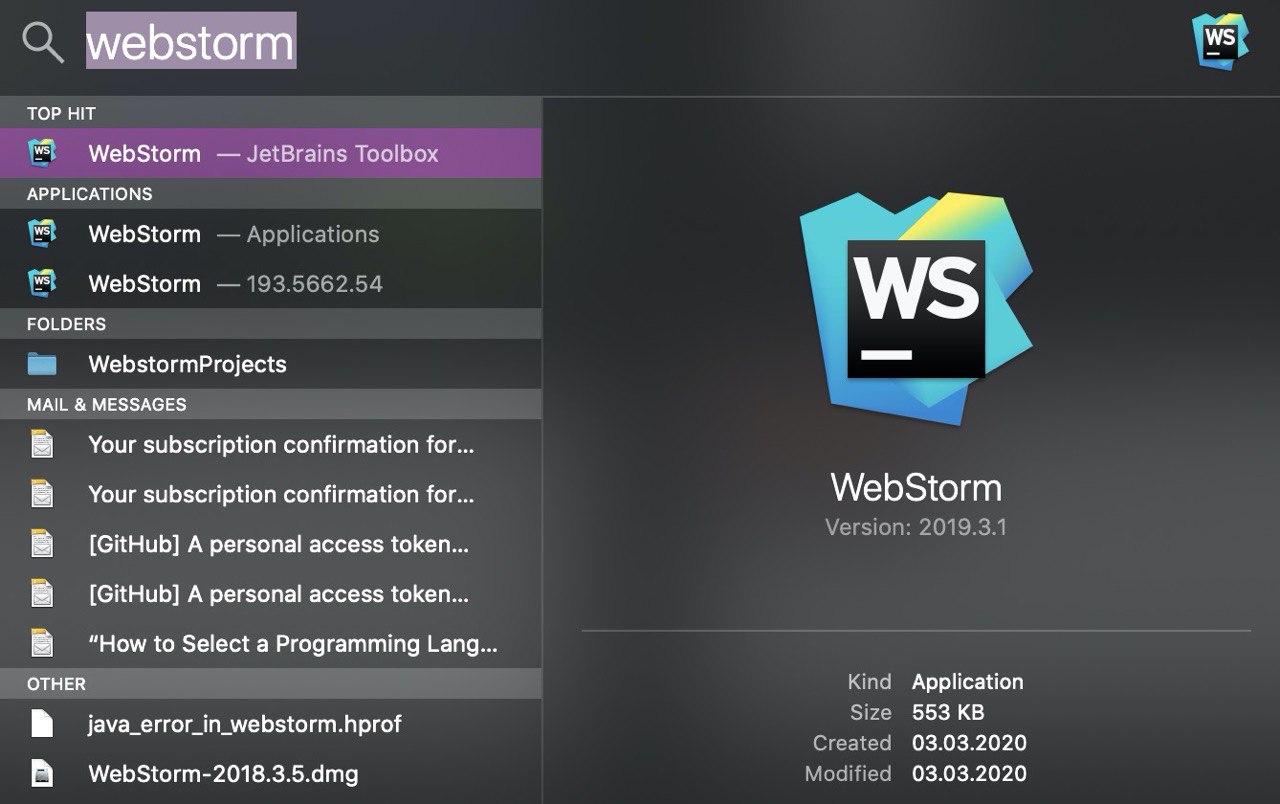This screenshot has width=1280, height=804.
Task: Click disk image icon of WebStorm-2018.3.5.dmg
Action: [x=42, y=773]
